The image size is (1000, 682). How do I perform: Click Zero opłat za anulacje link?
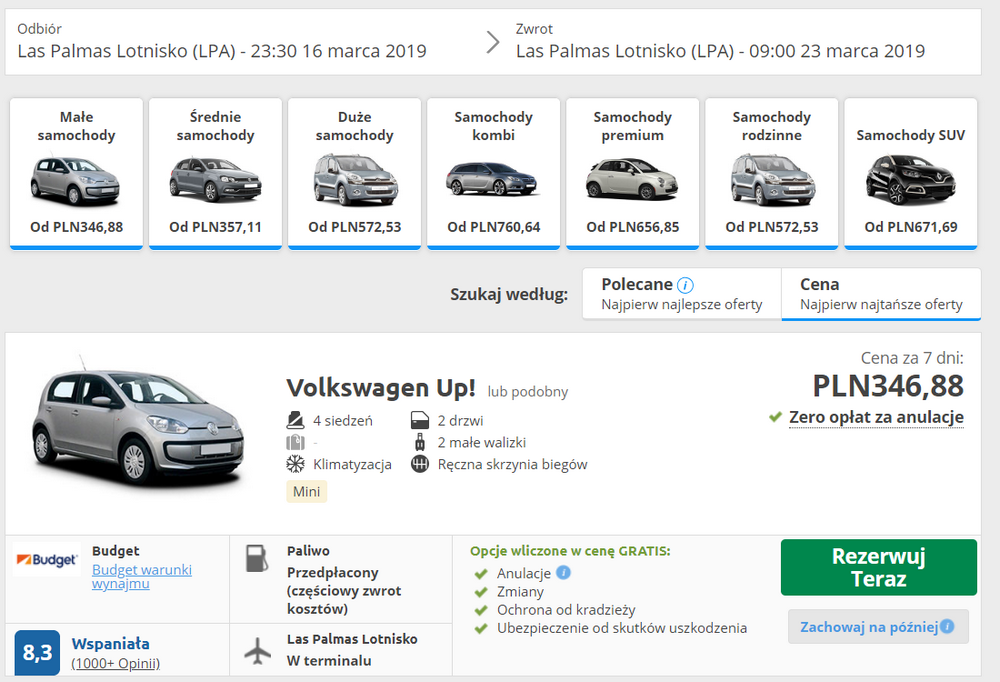876,417
